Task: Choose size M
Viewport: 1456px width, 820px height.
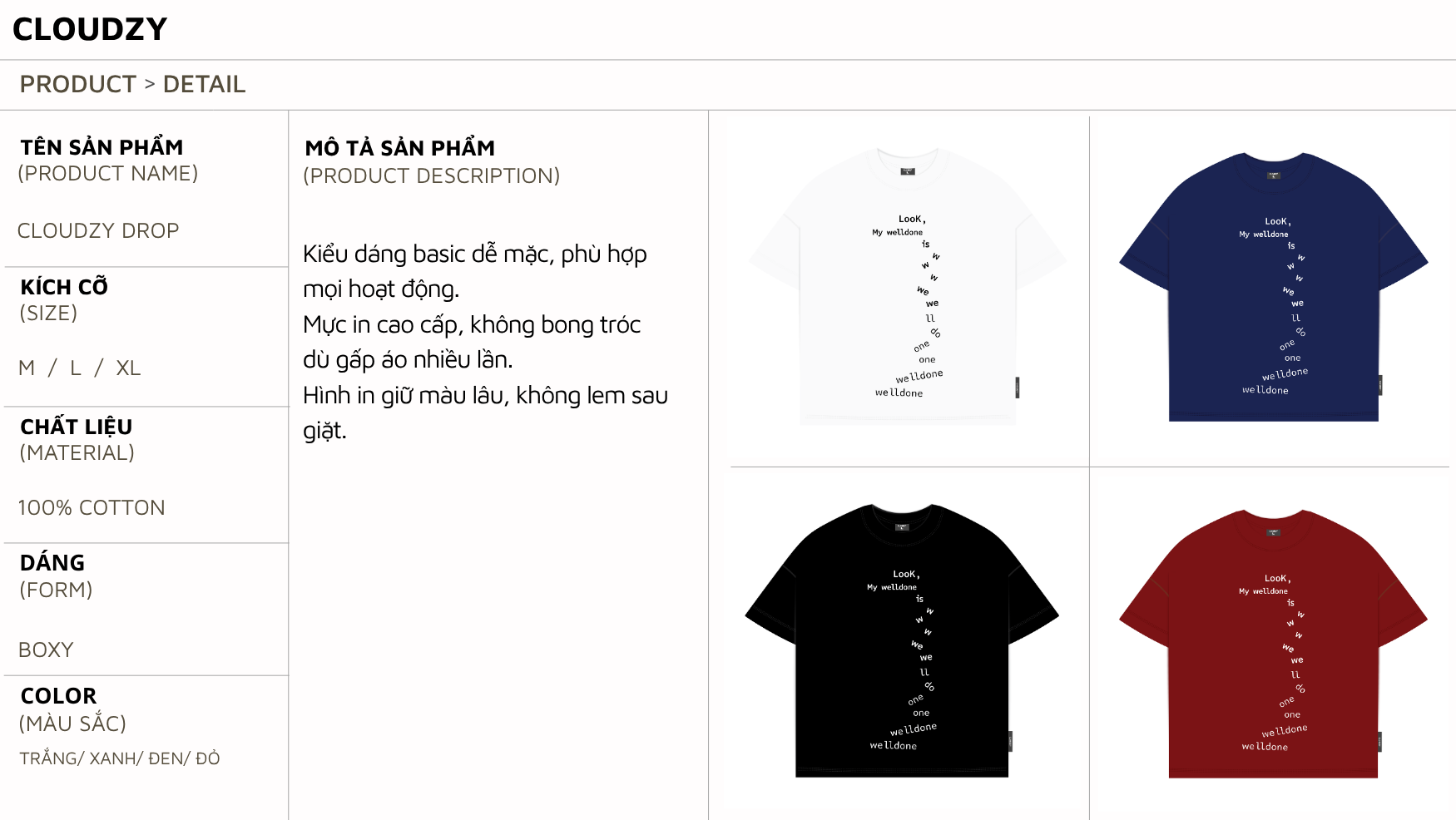Action: click(x=27, y=368)
